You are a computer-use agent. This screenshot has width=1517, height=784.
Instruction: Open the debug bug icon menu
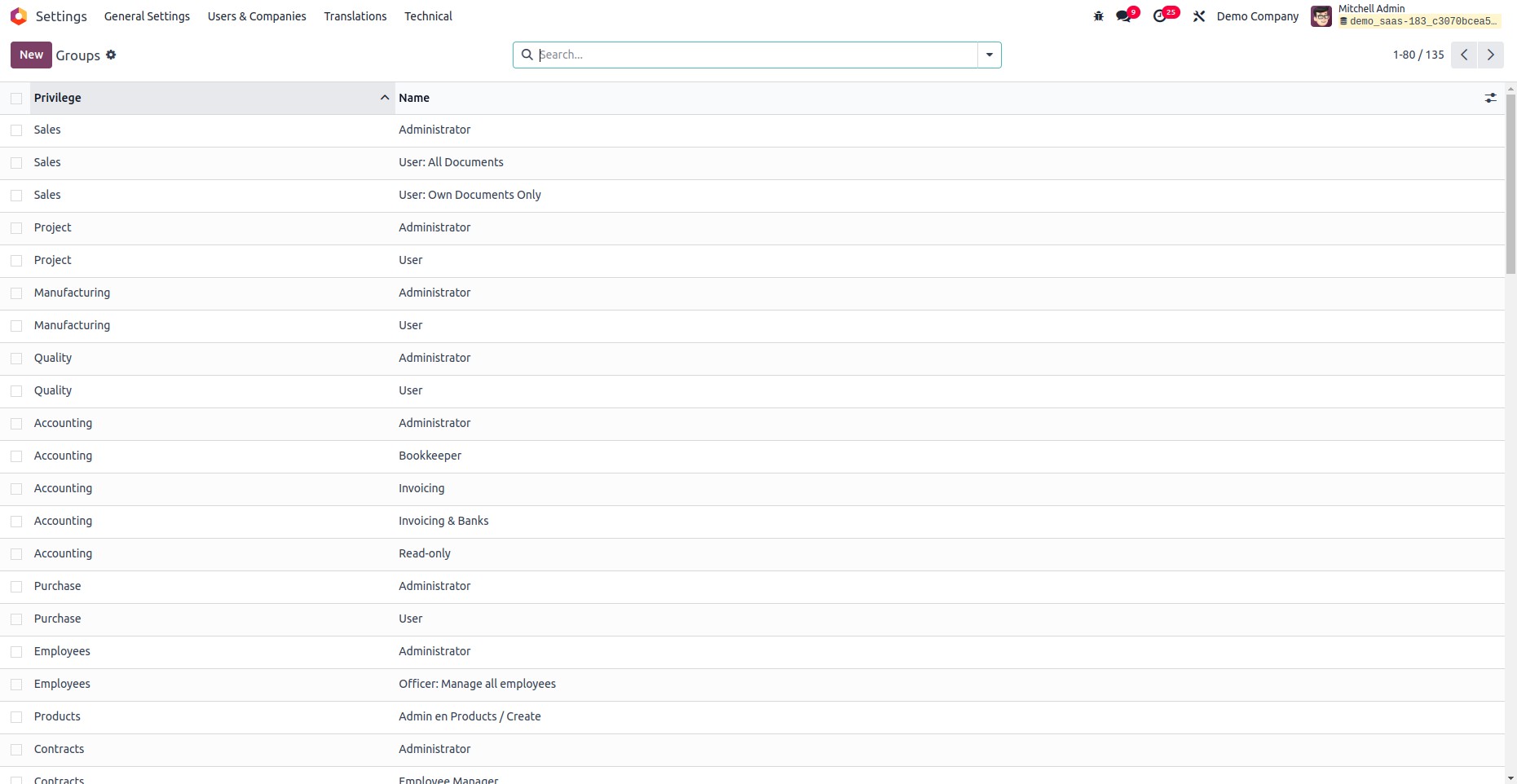1098,16
